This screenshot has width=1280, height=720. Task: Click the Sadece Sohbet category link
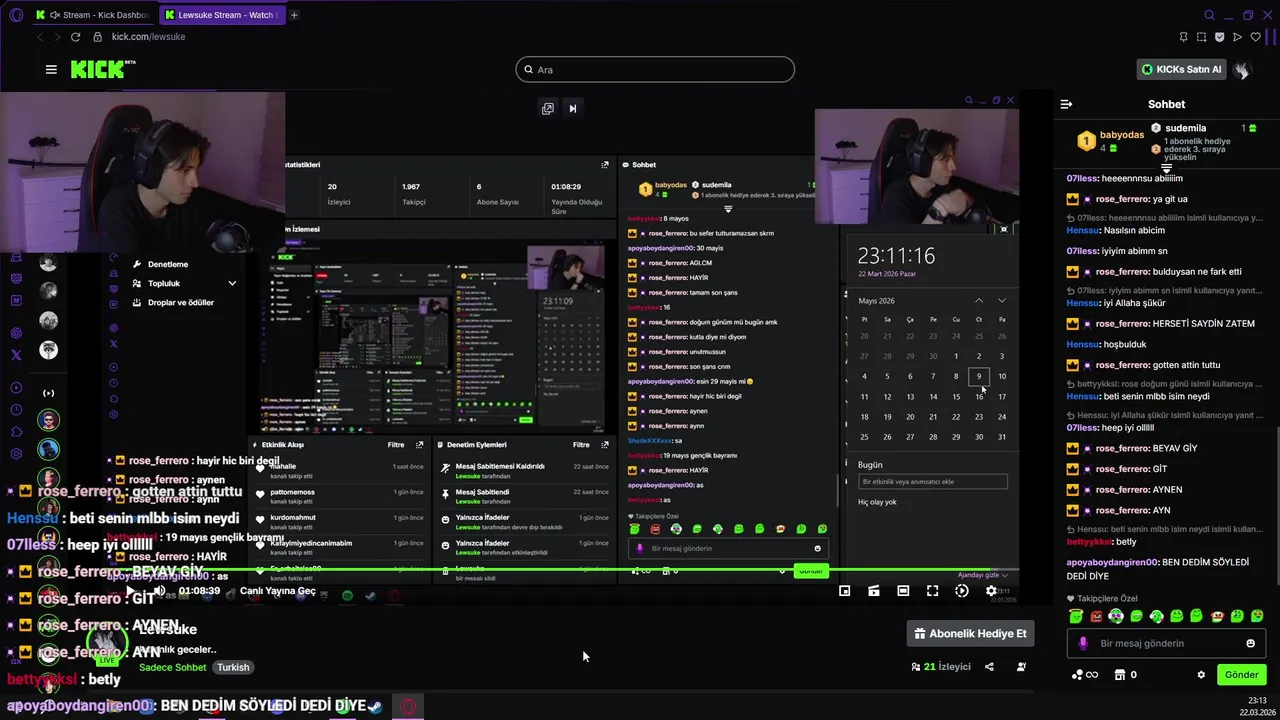tap(173, 667)
